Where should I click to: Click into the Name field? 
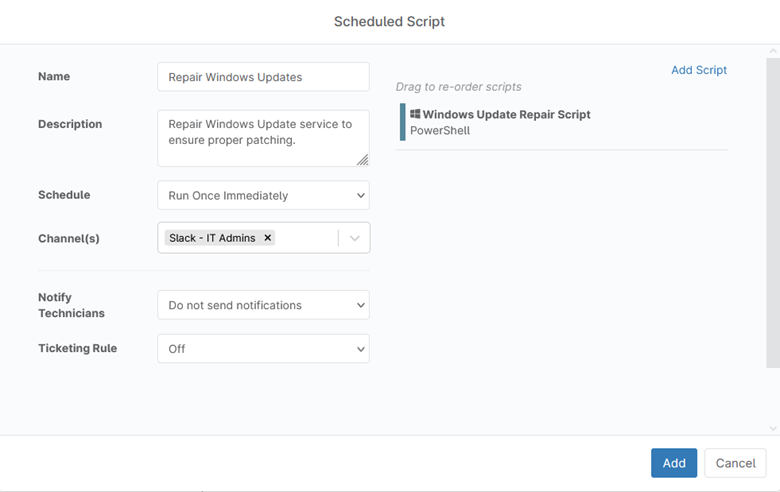click(263, 77)
